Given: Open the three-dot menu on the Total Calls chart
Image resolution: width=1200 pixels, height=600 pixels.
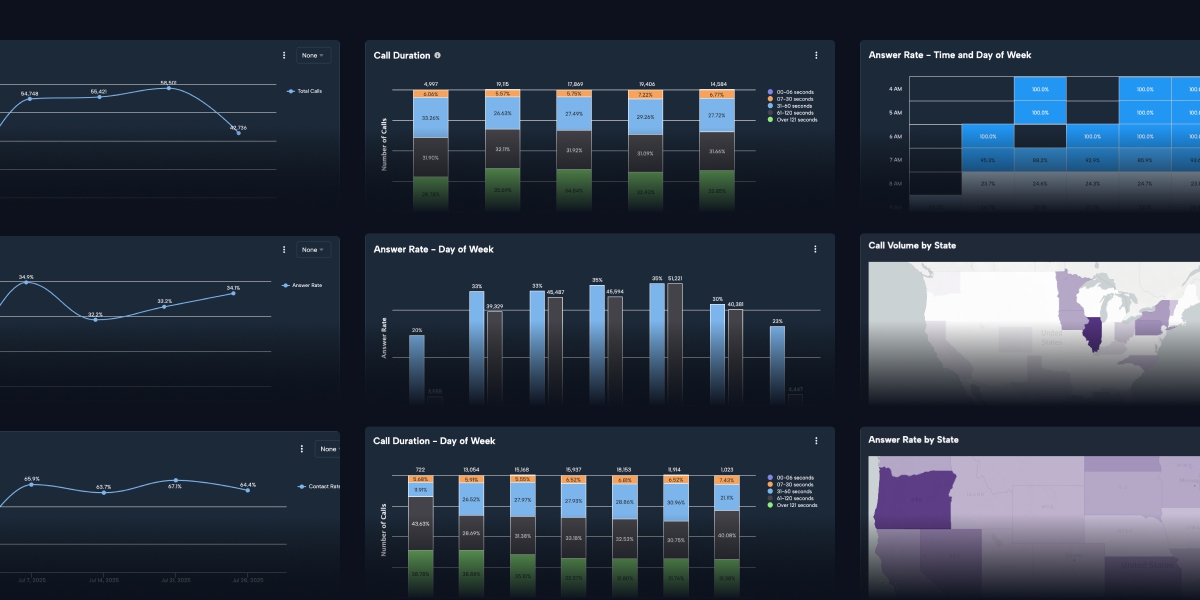Looking at the screenshot, I should 284,56.
